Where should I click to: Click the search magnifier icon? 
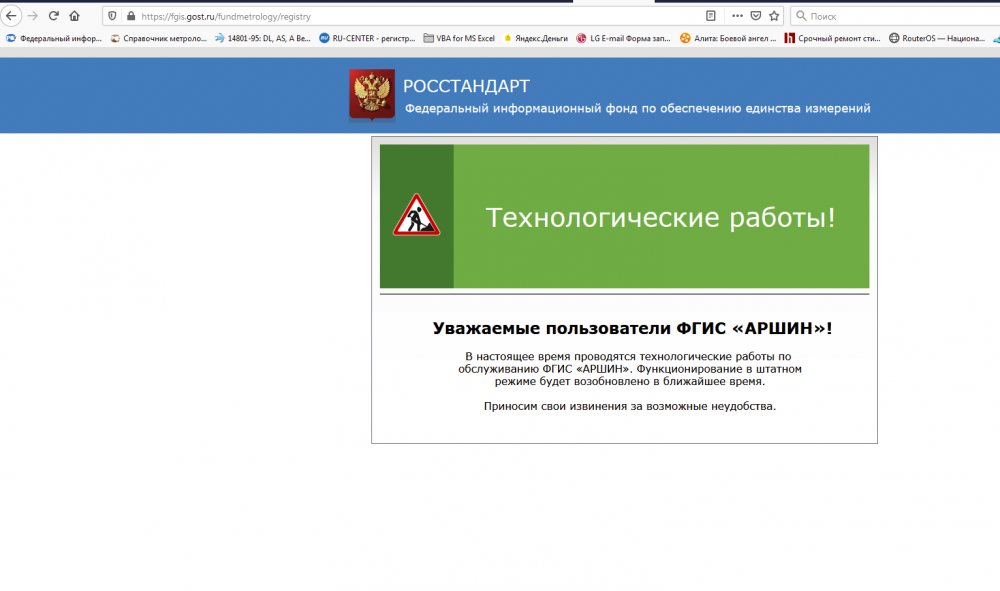(800, 15)
